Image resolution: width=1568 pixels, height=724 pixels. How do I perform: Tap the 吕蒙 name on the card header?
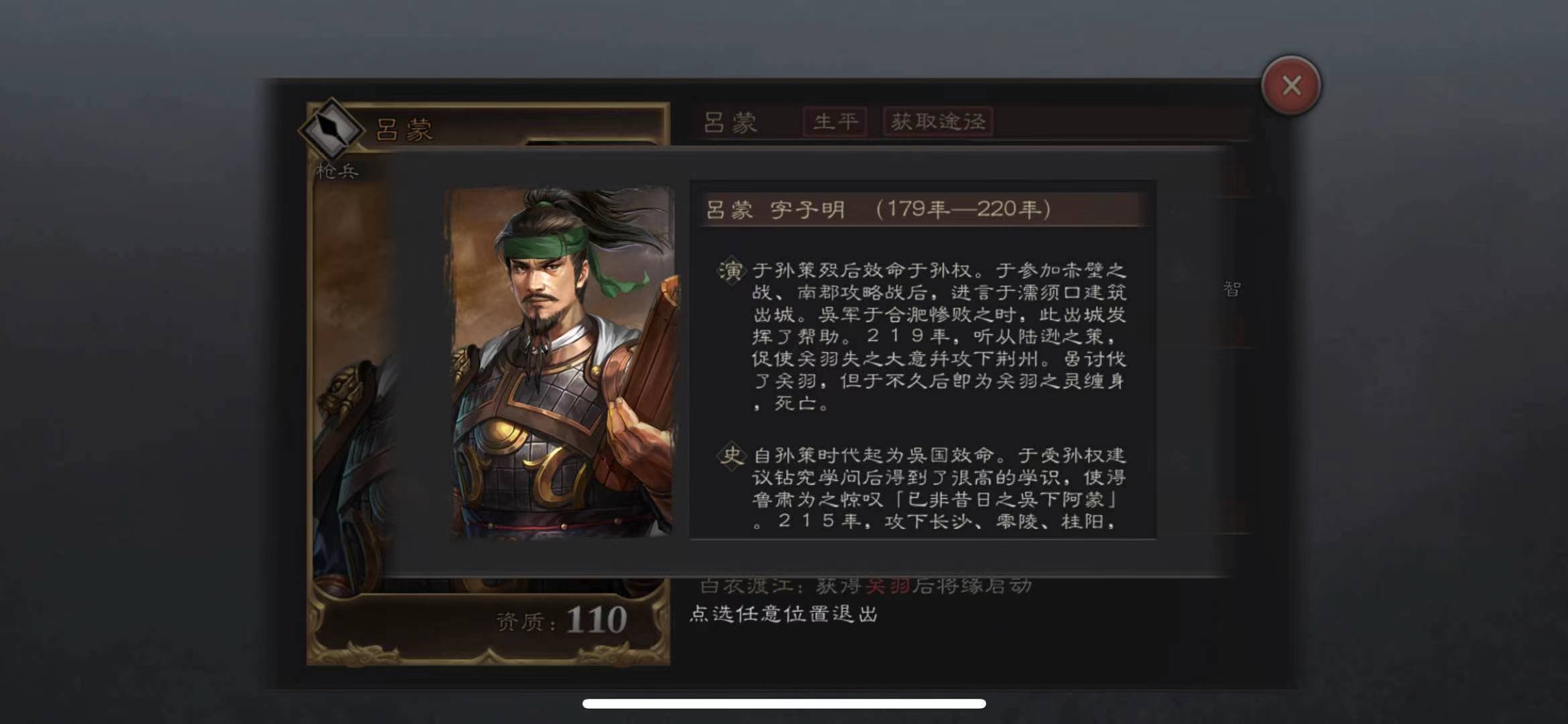[404, 130]
